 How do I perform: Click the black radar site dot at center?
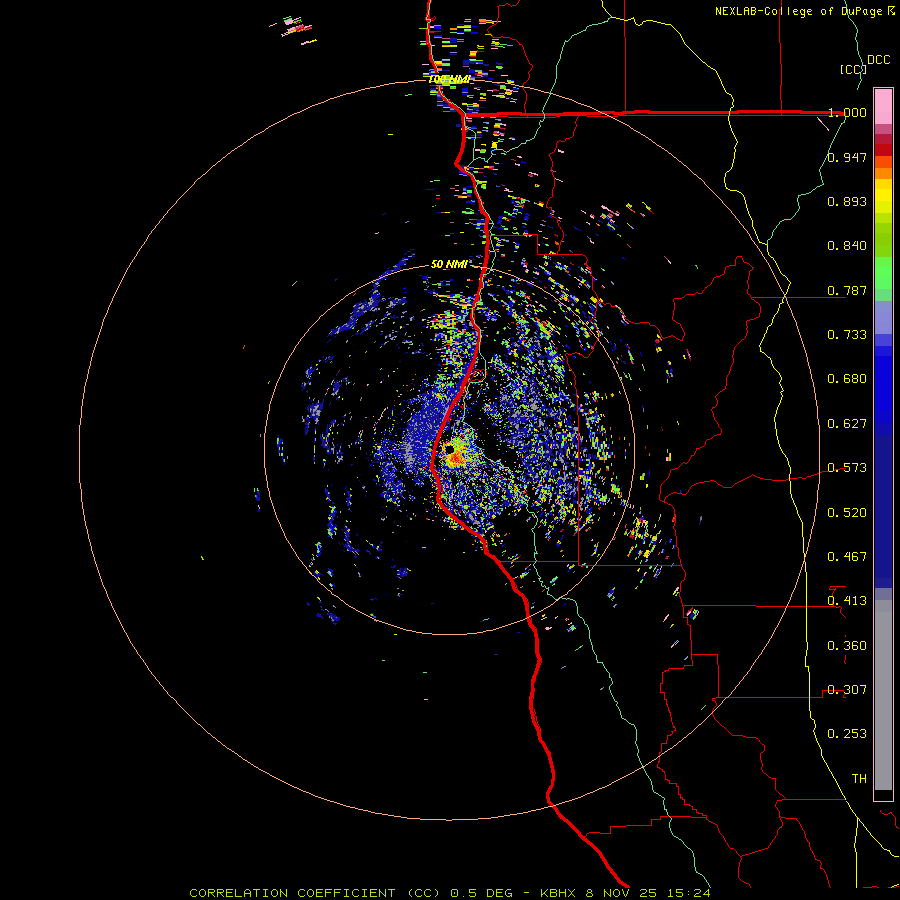(449, 449)
